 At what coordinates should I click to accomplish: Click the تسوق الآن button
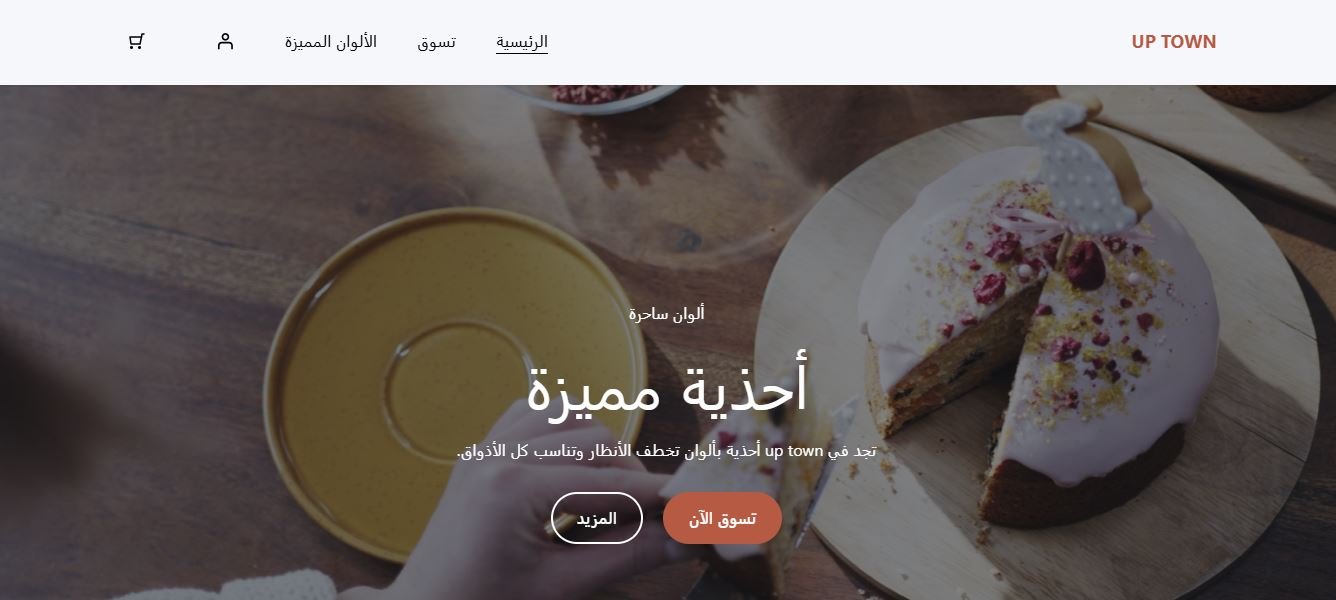[x=722, y=518]
